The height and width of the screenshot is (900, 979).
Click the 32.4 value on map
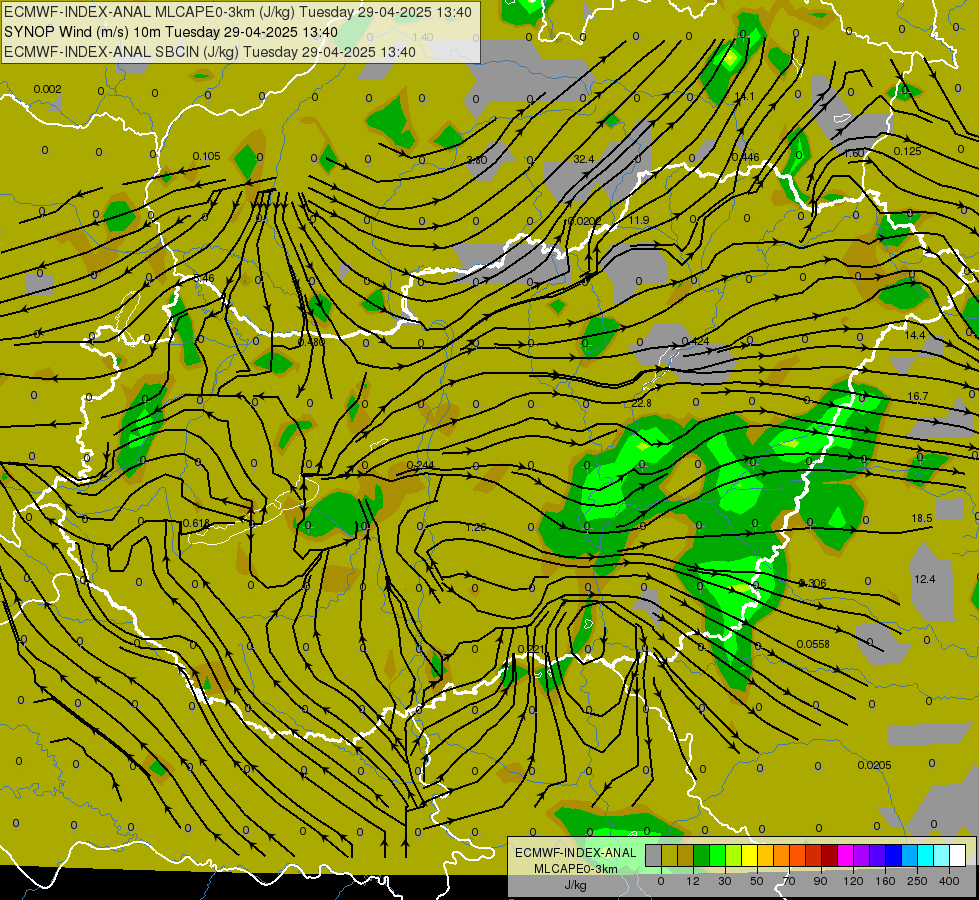[x=584, y=159]
